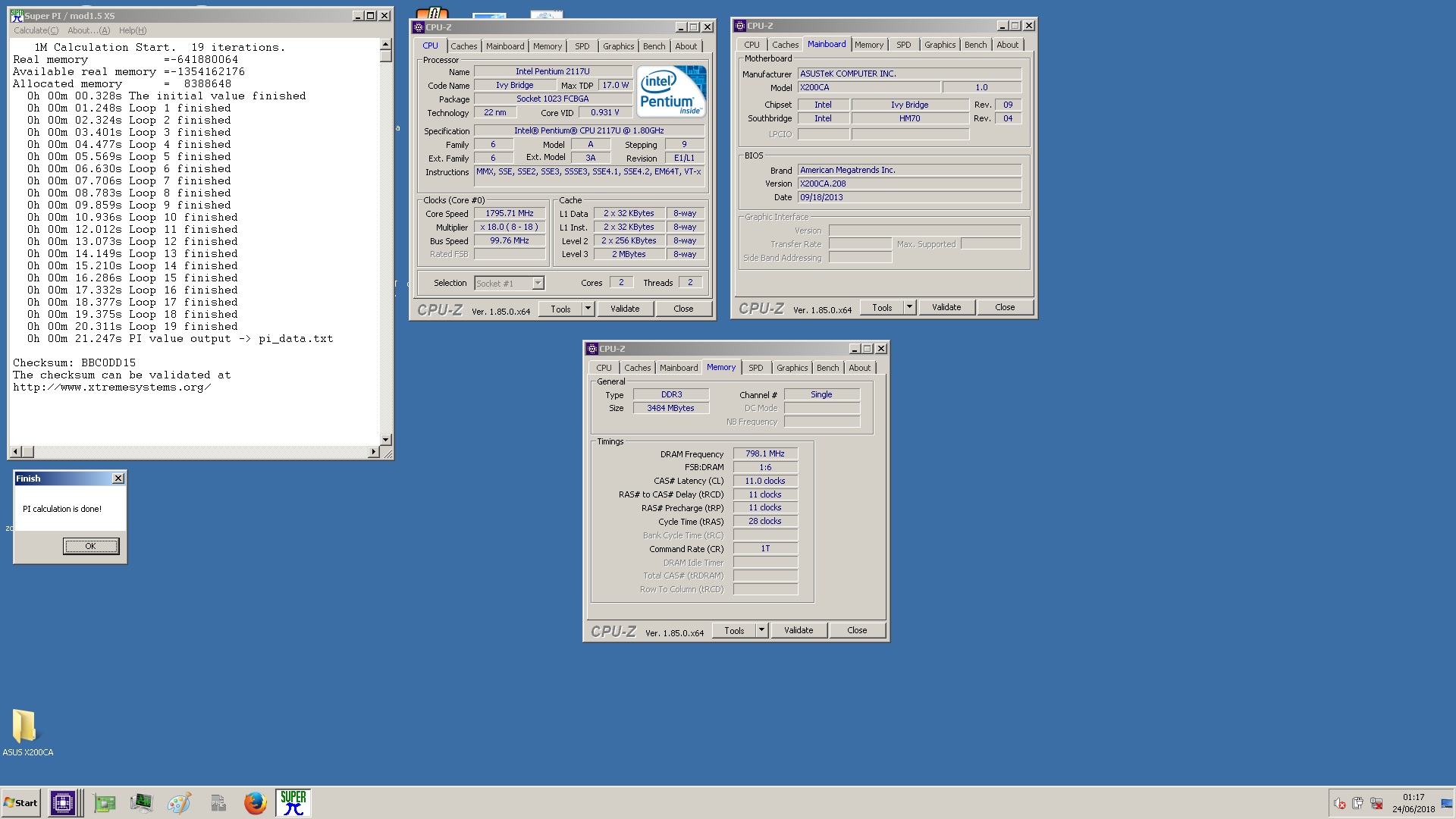This screenshot has height=819, width=1456.
Task: Click the Checksum: BBC0DD15 line
Action: tap(74, 363)
